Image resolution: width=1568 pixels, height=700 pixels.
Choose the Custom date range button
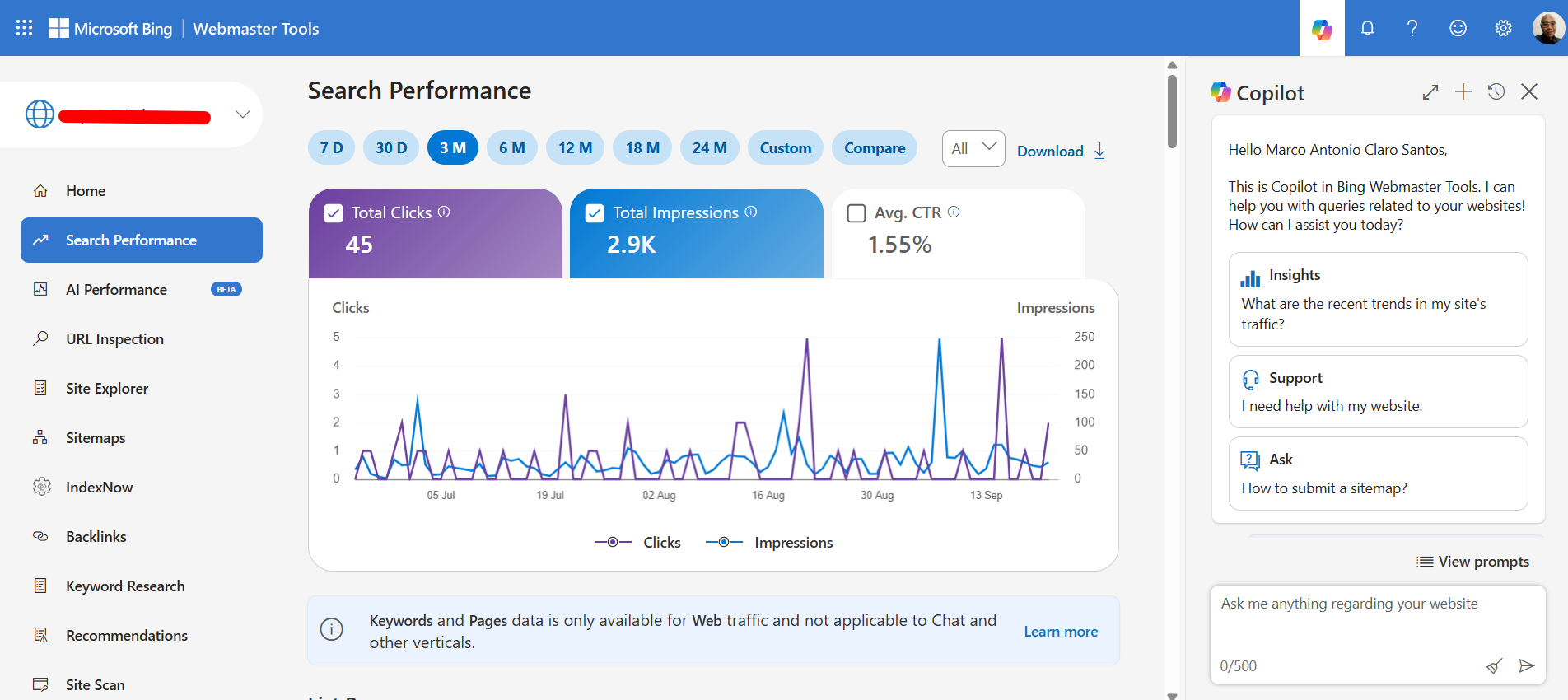[786, 148]
